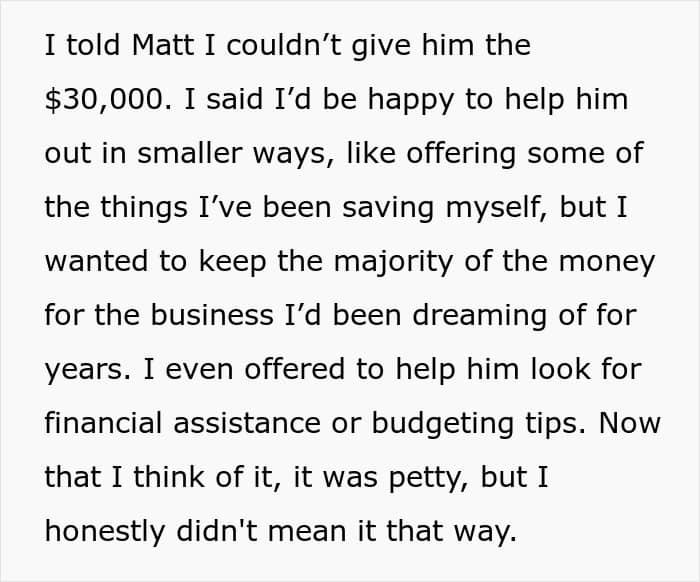
Task: Click the "$30,000" amount
Action: coord(101,99)
